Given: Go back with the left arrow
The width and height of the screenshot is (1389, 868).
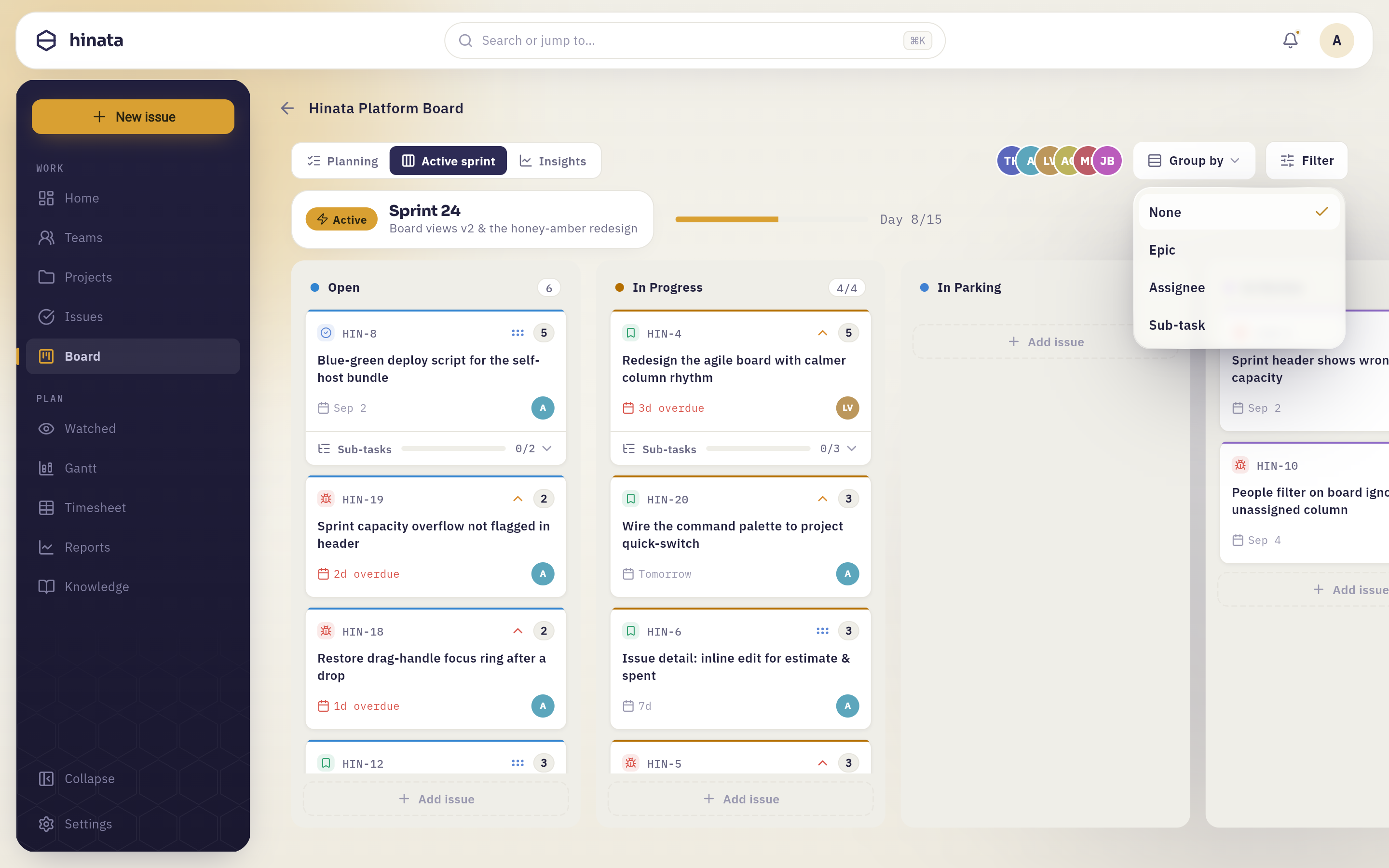Looking at the screenshot, I should [287, 108].
